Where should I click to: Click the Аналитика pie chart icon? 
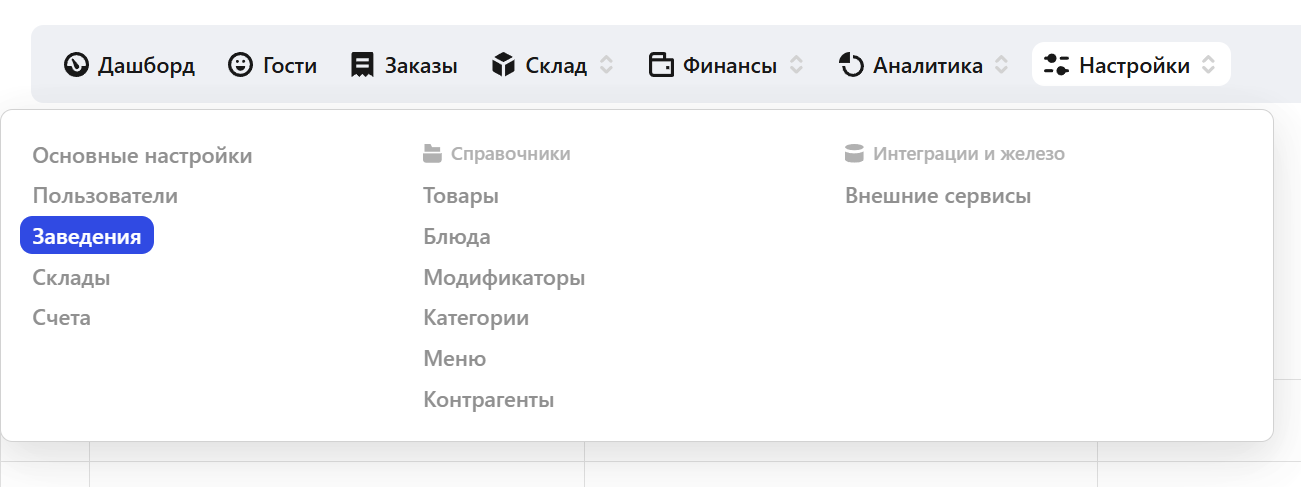click(851, 66)
